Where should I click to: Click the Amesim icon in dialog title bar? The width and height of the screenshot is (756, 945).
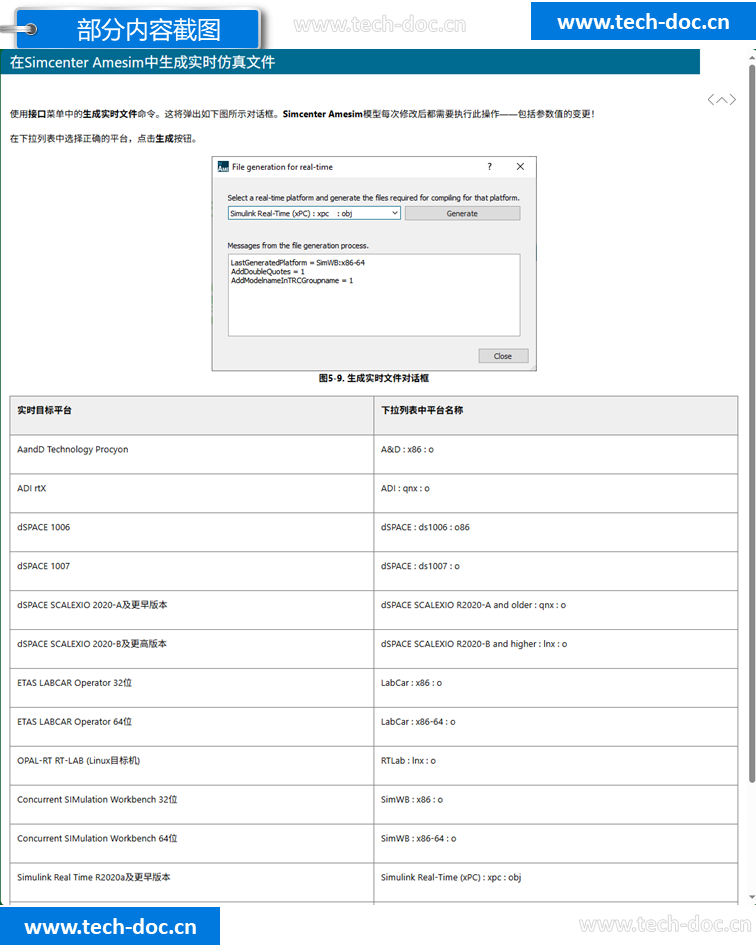tap(223, 167)
